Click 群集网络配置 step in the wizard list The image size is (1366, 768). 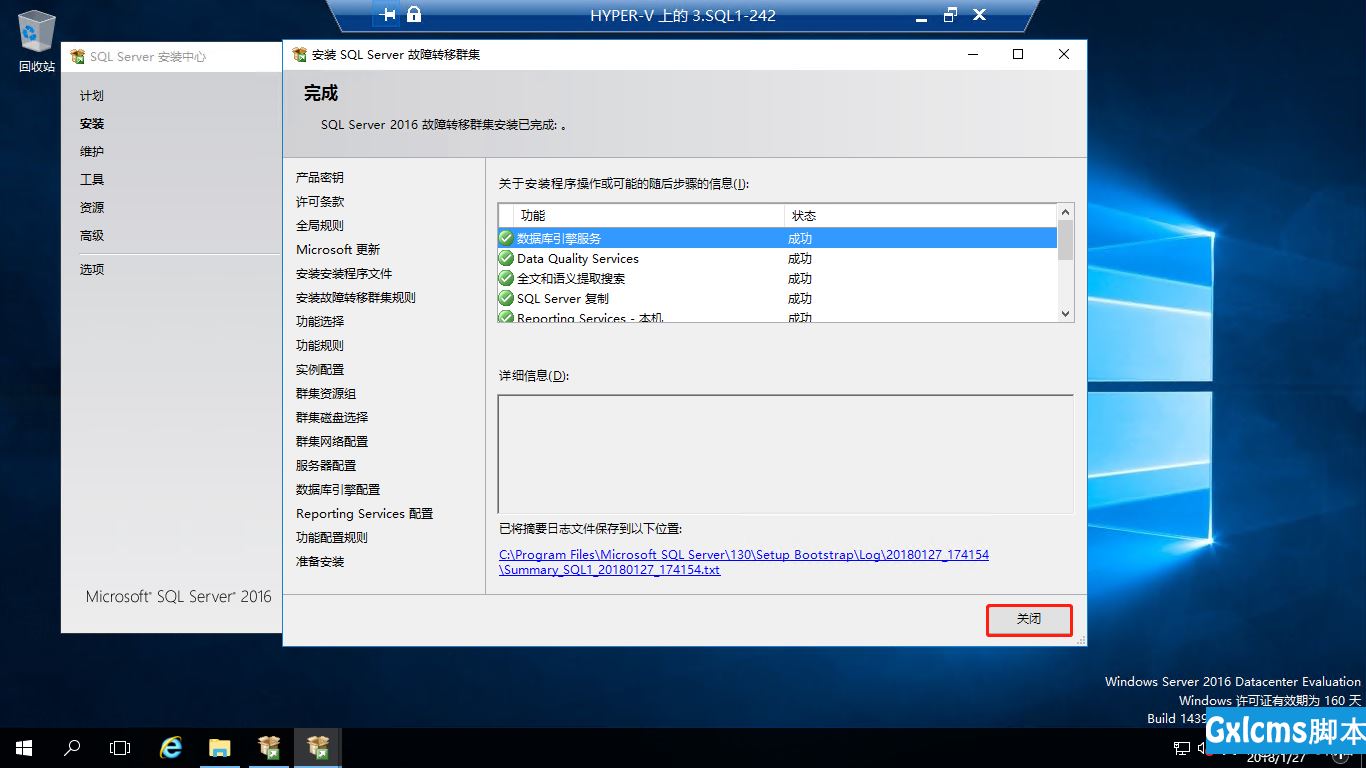point(332,442)
